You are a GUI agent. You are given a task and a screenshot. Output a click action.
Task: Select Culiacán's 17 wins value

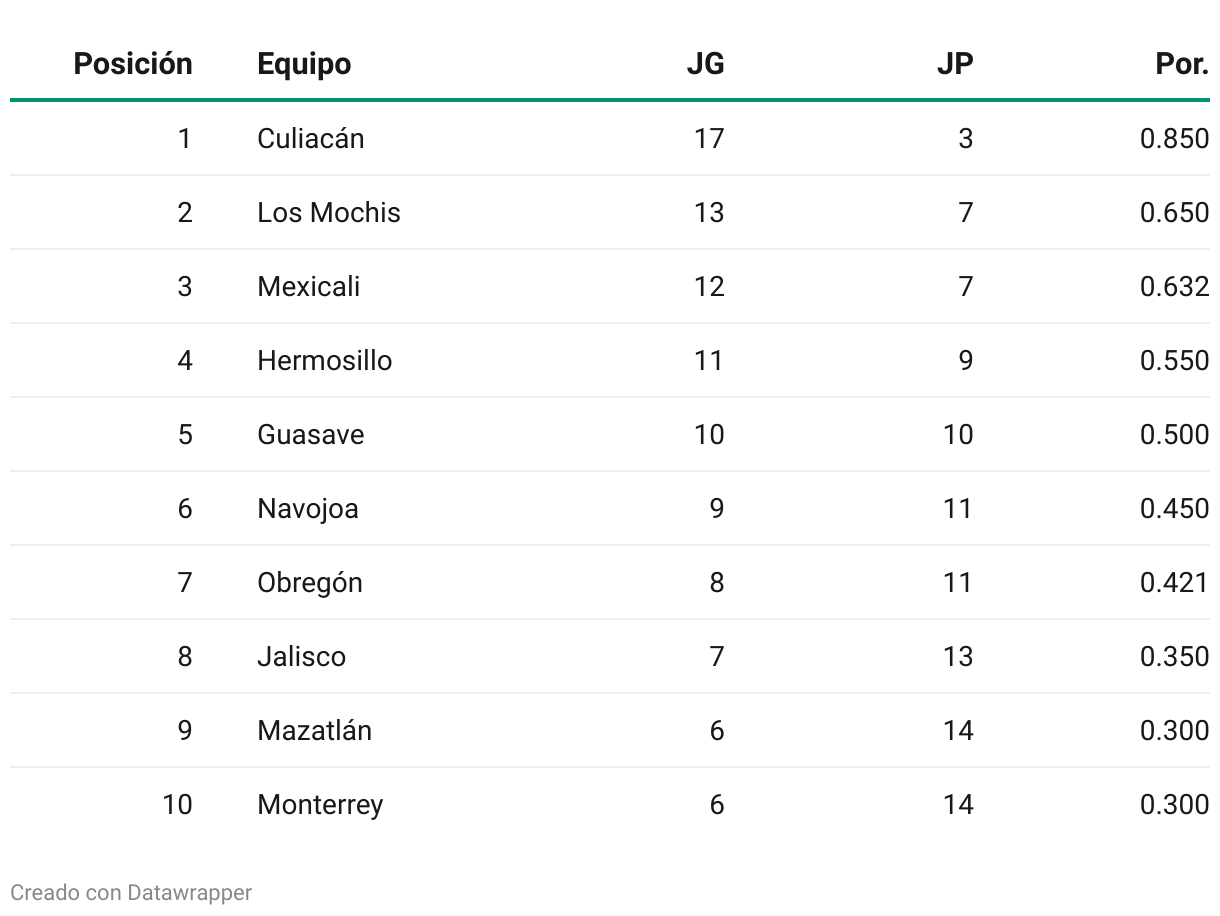(x=709, y=138)
